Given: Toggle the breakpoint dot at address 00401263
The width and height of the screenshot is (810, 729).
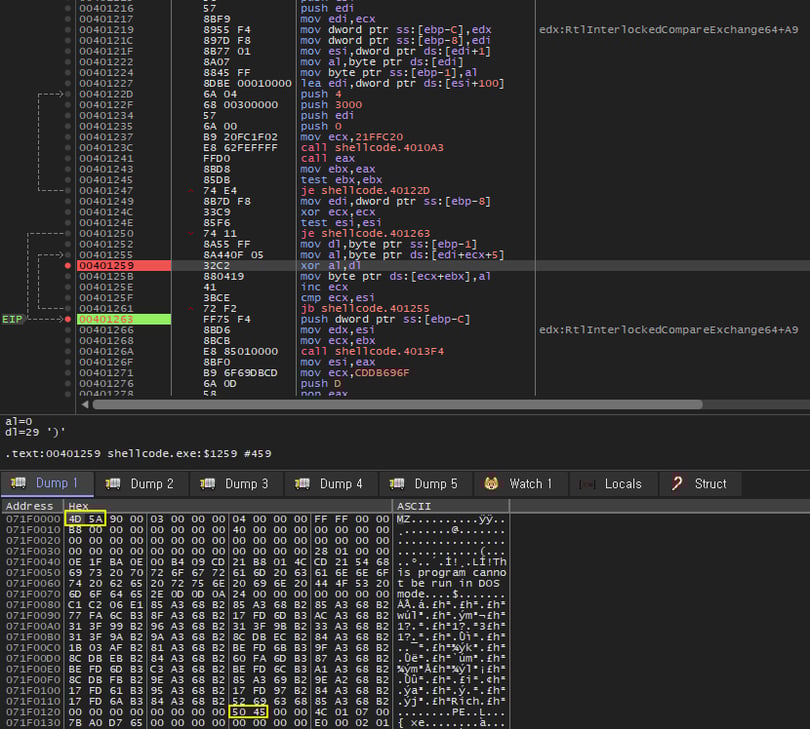Looking at the screenshot, I should coord(67,320).
